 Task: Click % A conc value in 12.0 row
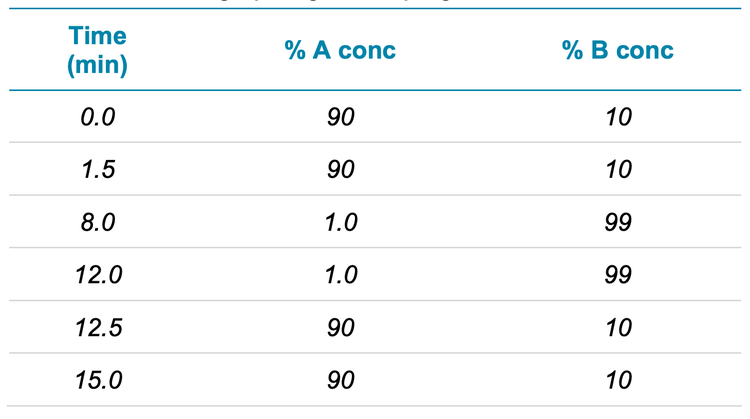[x=340, y=274]
